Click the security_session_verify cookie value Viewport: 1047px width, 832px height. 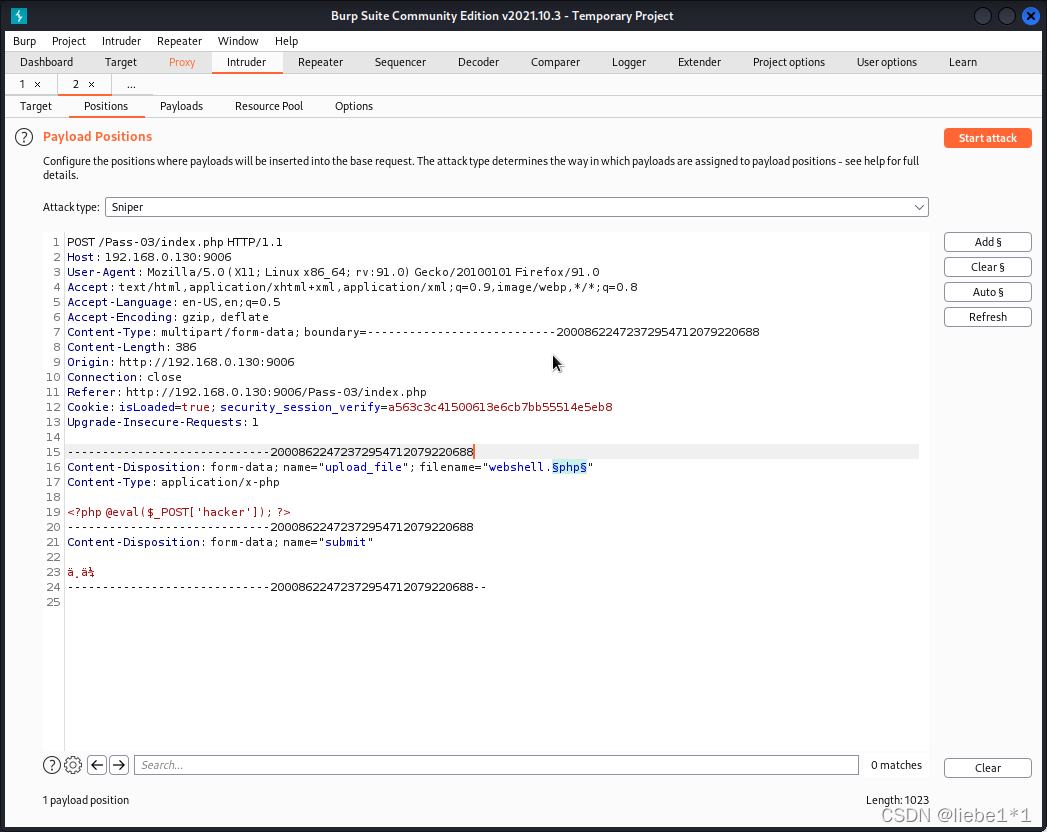pyautogui.click(x=500, y=407)
